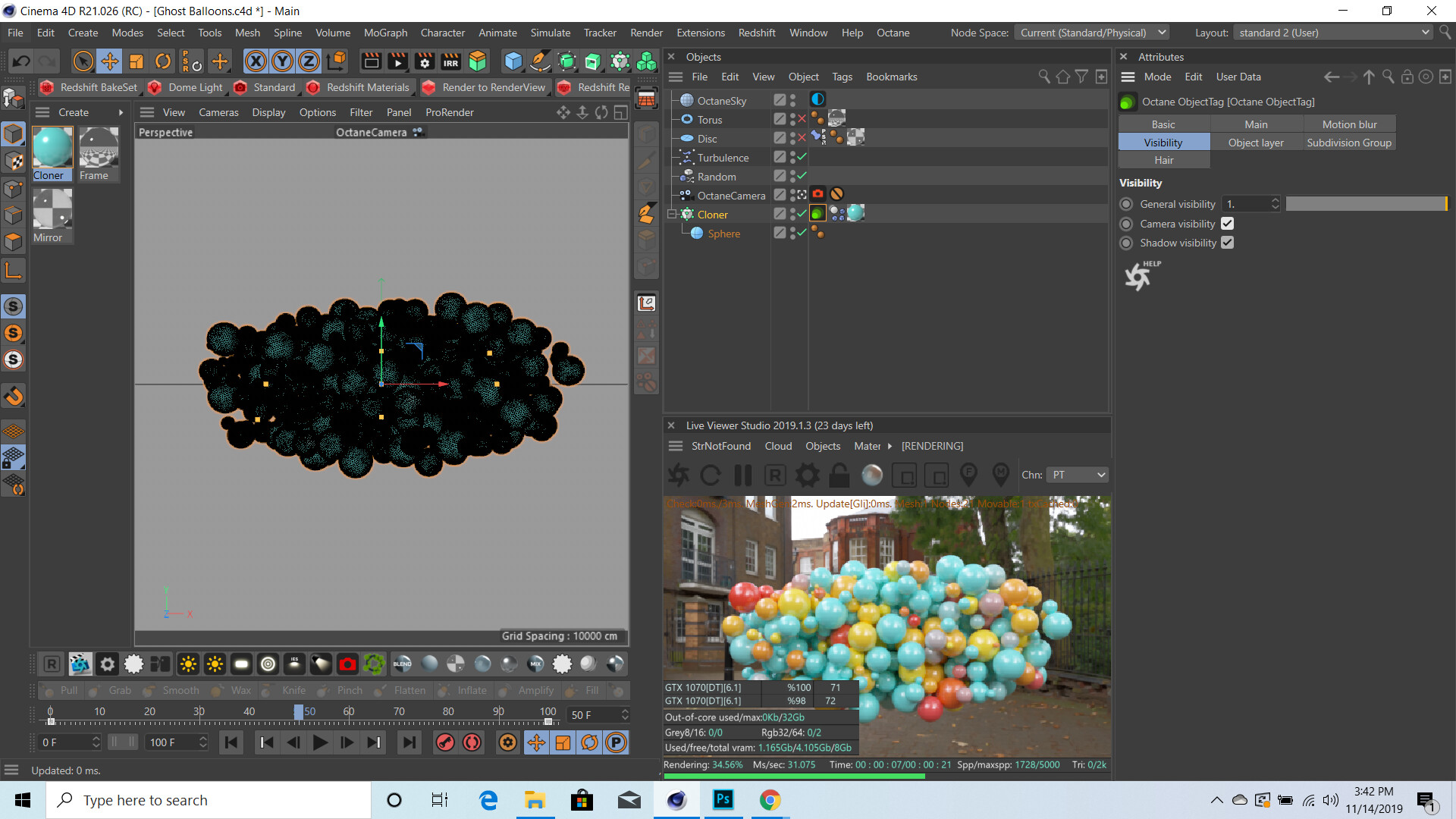Image resolution: width=1456 pixels, height=819 pixels.
Task: Add Octane Camera red icon
Action: coord(347,664)
